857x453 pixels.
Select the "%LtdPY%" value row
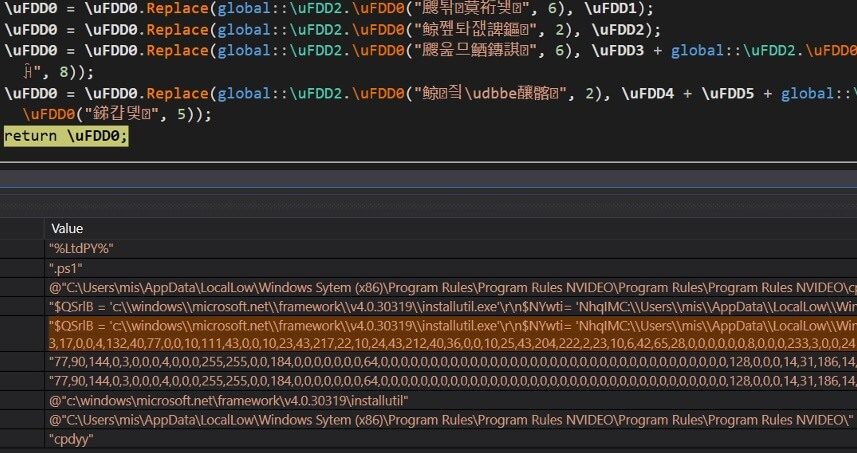(451, 249)
